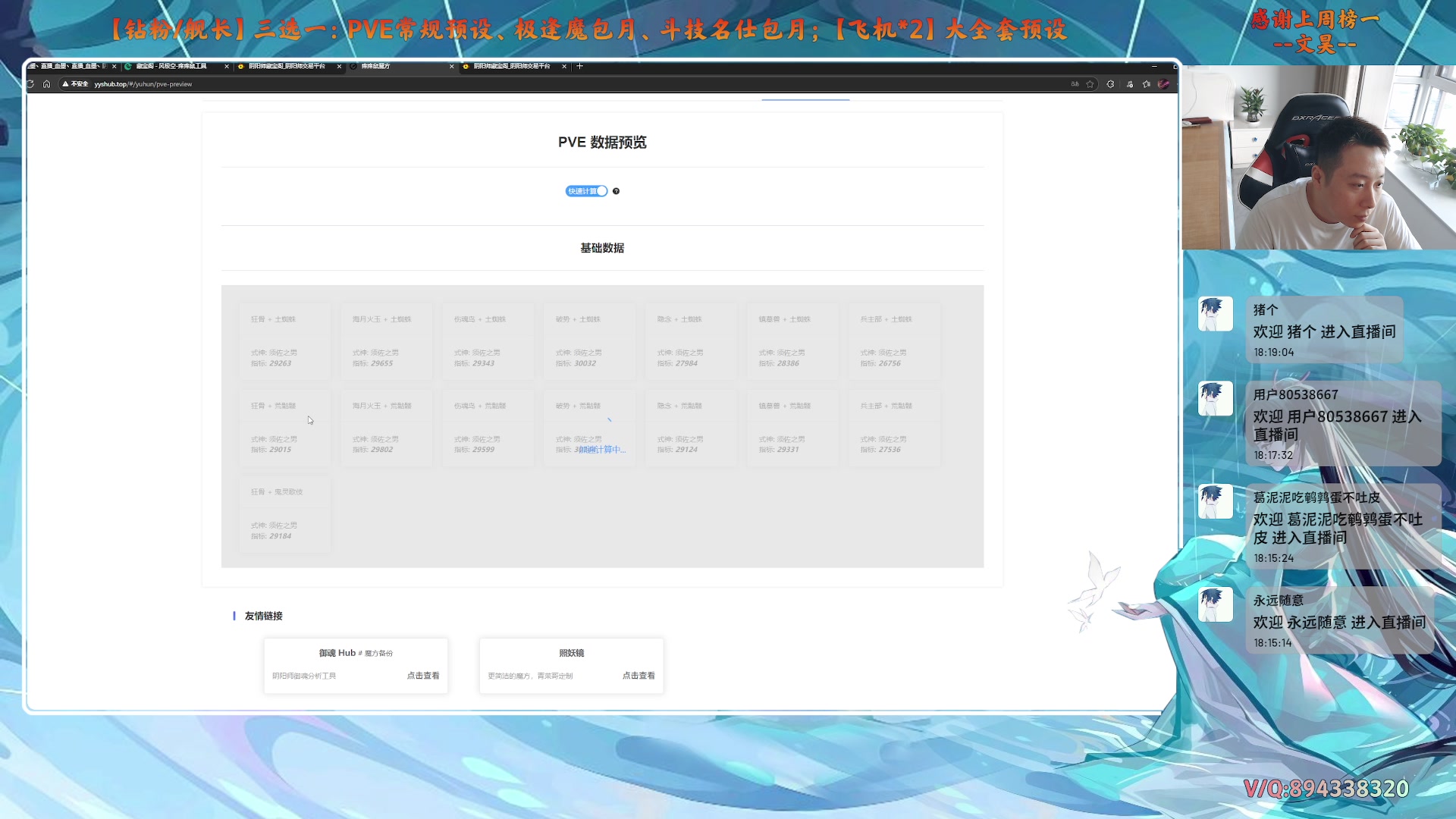Click 猪个's avatar in stream chat

[1215, 314]
